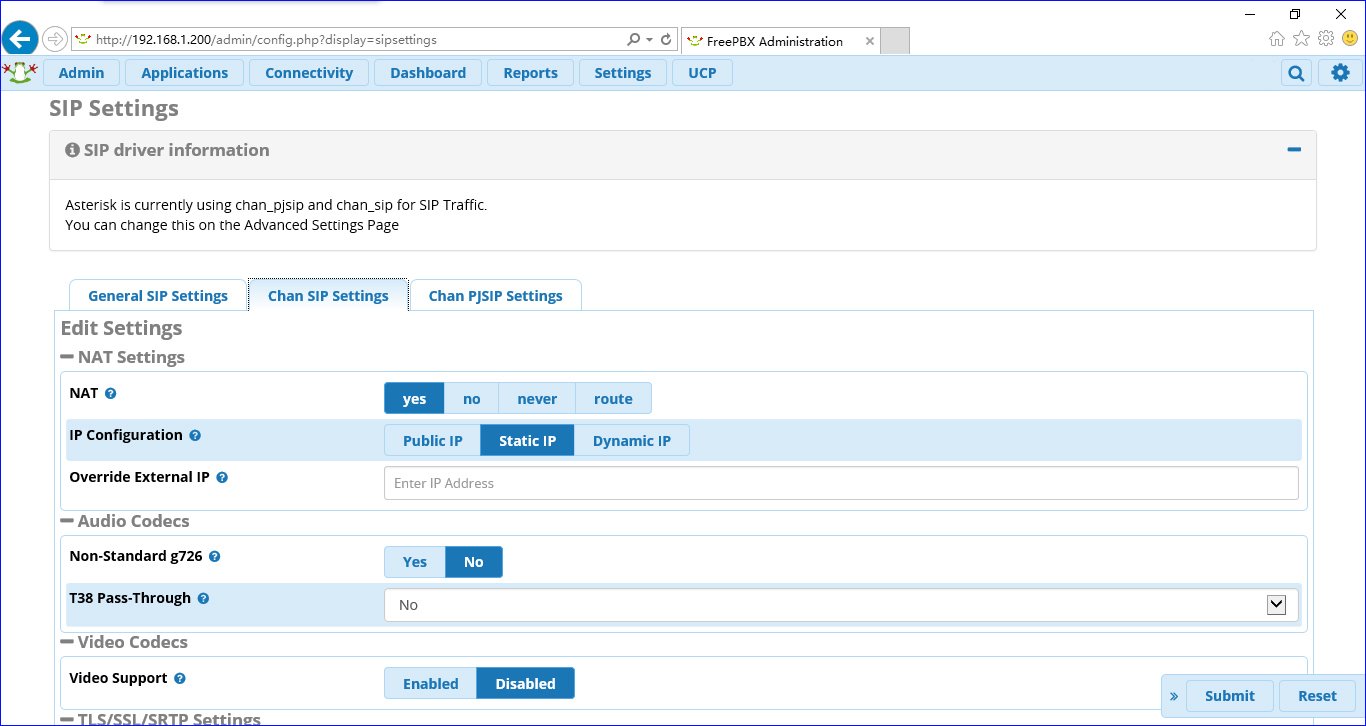This screenshot has width=1366, height=726.
Task: Open the search magnifier in navbar
Action: pos(1296,73)
